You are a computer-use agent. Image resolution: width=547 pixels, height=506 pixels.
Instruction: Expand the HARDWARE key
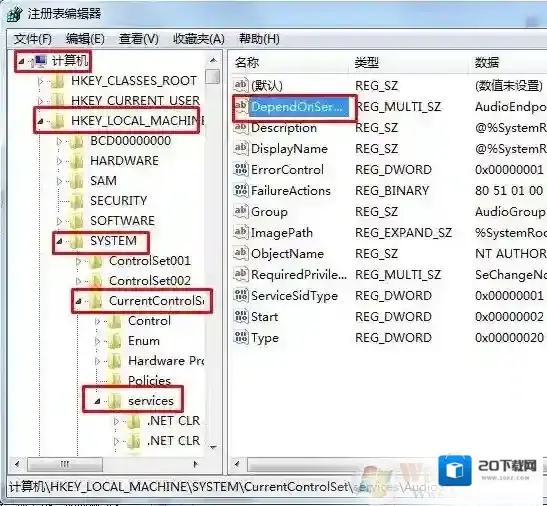(x=59, y=161)
